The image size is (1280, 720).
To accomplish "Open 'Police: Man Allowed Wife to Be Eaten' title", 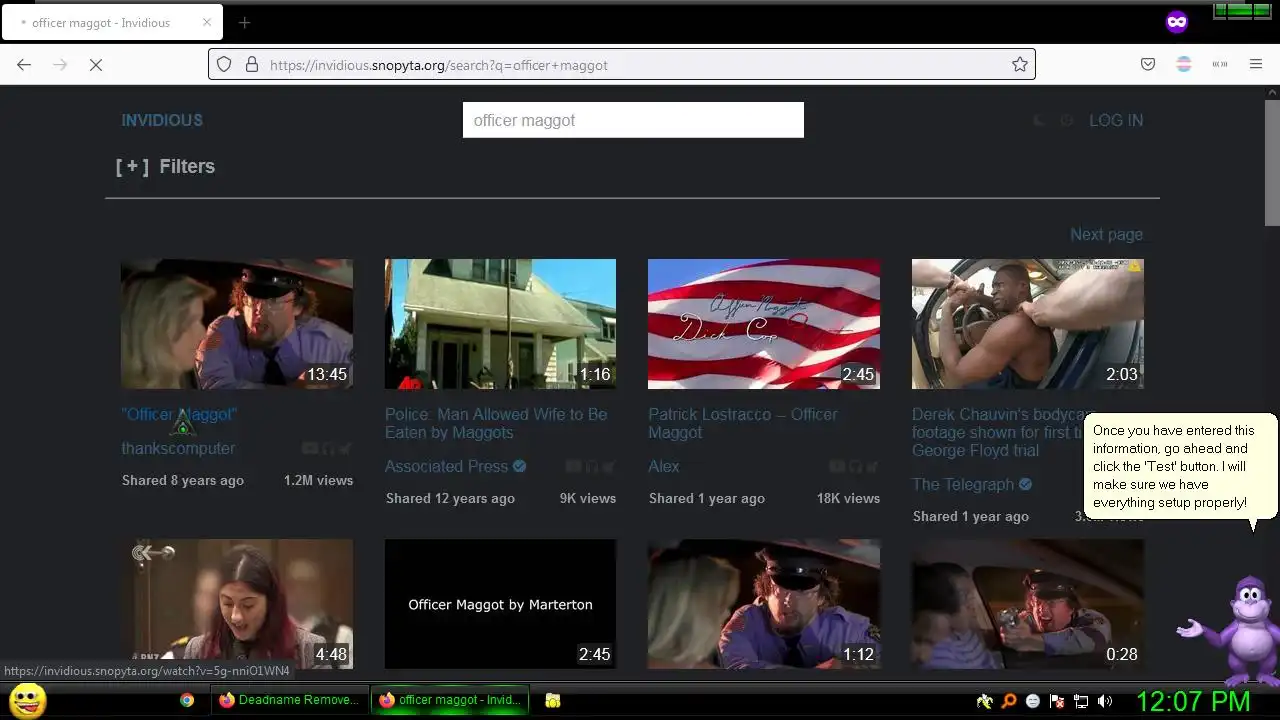I will [x=496, y=423].
